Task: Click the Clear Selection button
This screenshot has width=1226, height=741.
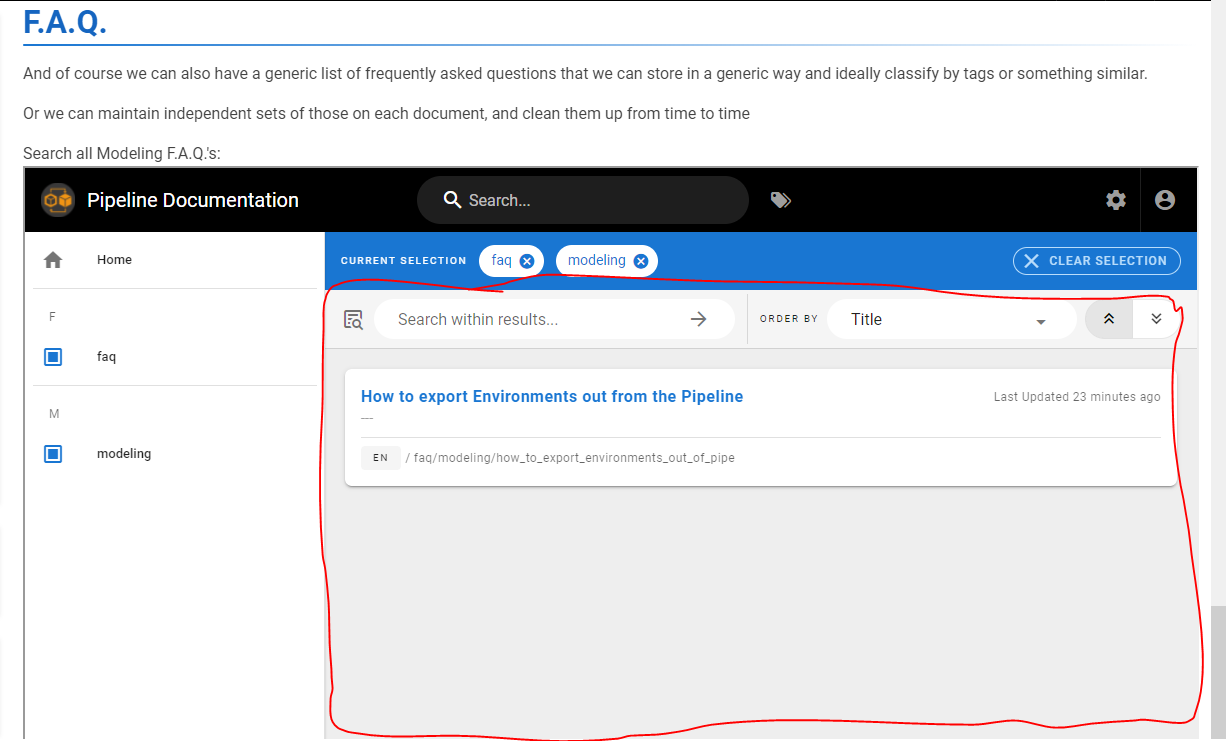Action: click(x=1097, y=261)
